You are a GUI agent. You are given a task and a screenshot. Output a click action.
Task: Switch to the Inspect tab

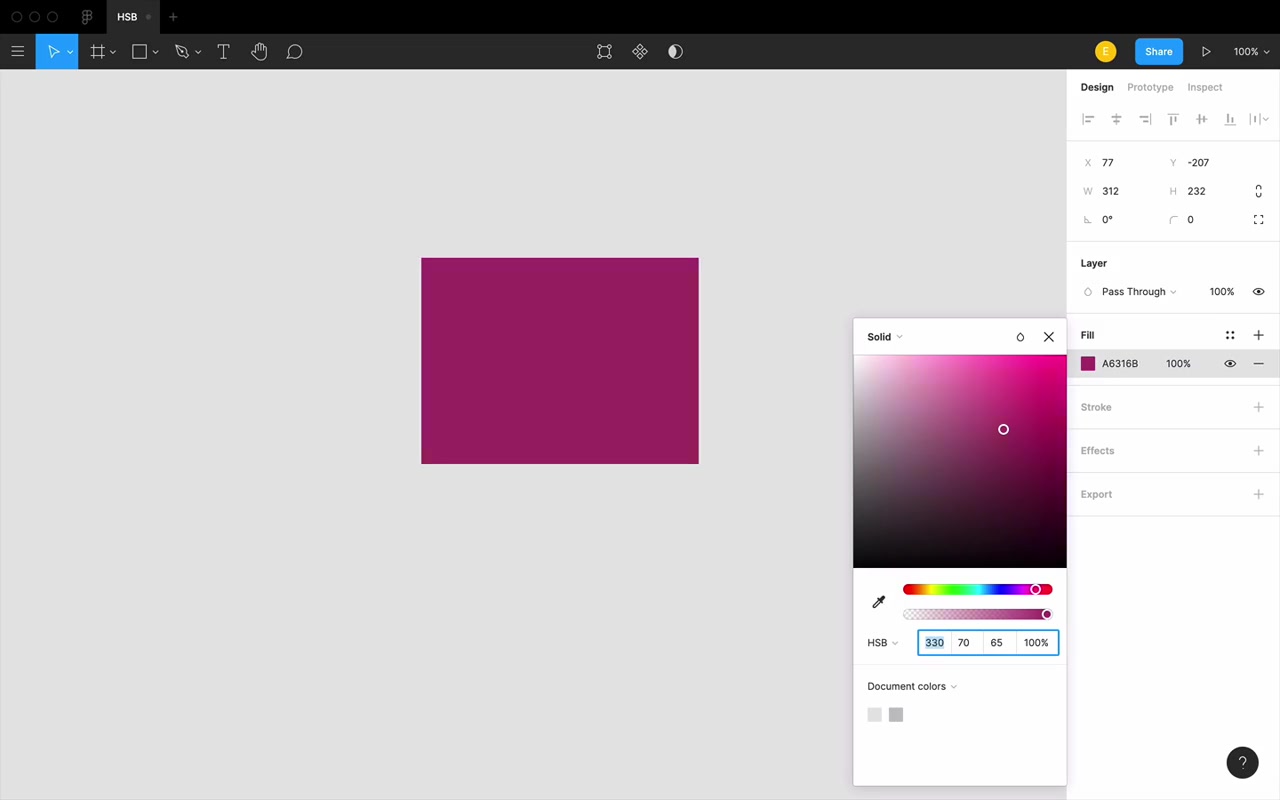pyautogui.click(x=1205, y=87)
